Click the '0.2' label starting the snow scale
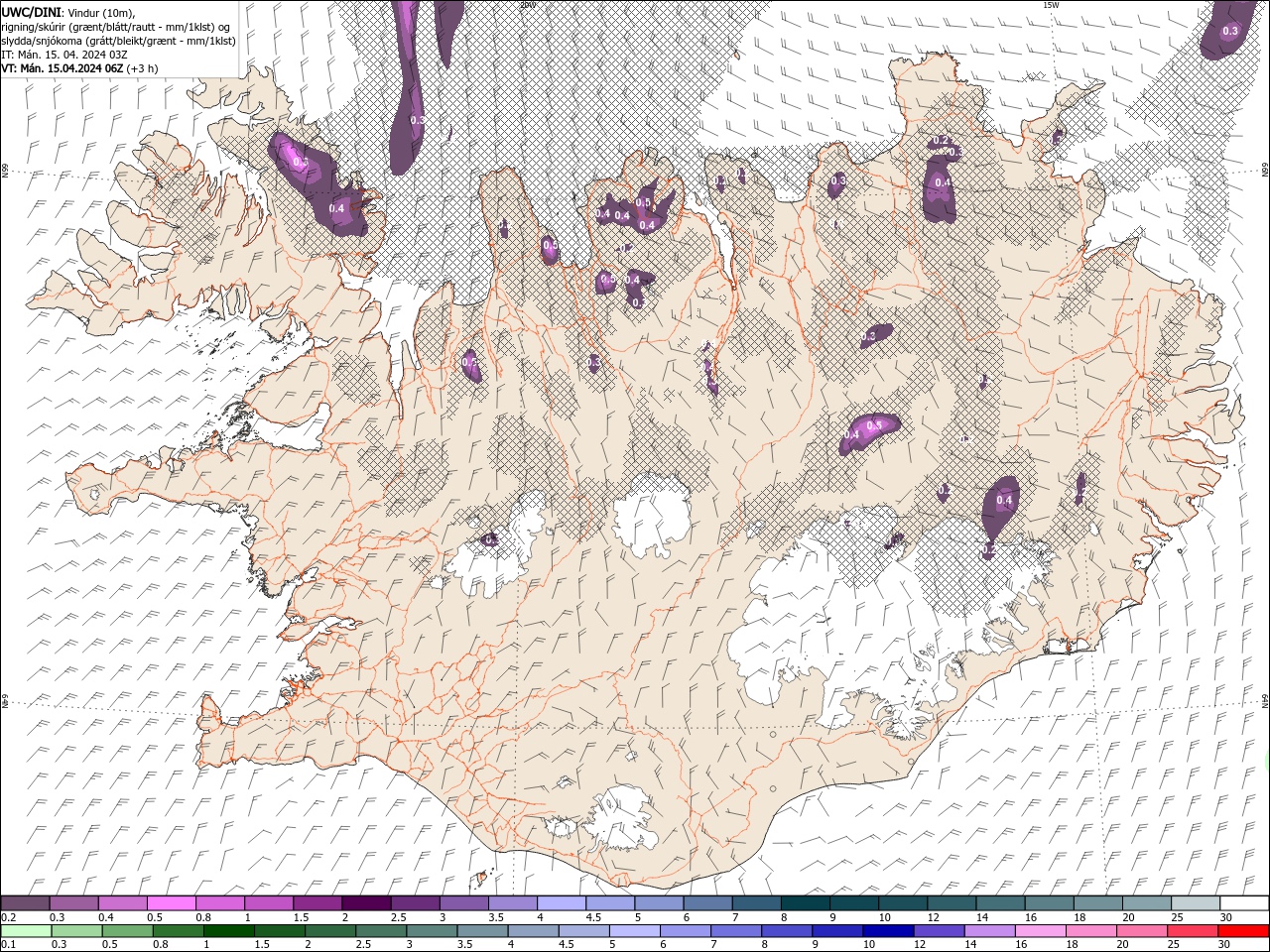 point(9,917)
